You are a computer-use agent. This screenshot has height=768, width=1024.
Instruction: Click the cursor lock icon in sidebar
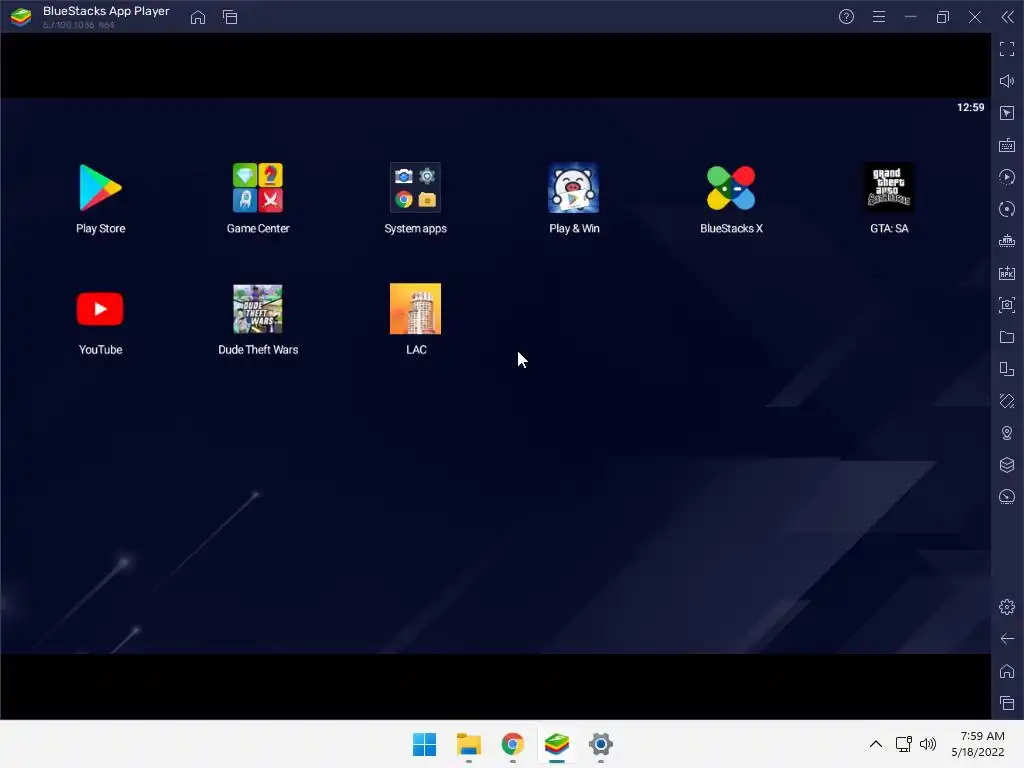click(x=1007, y=113)
